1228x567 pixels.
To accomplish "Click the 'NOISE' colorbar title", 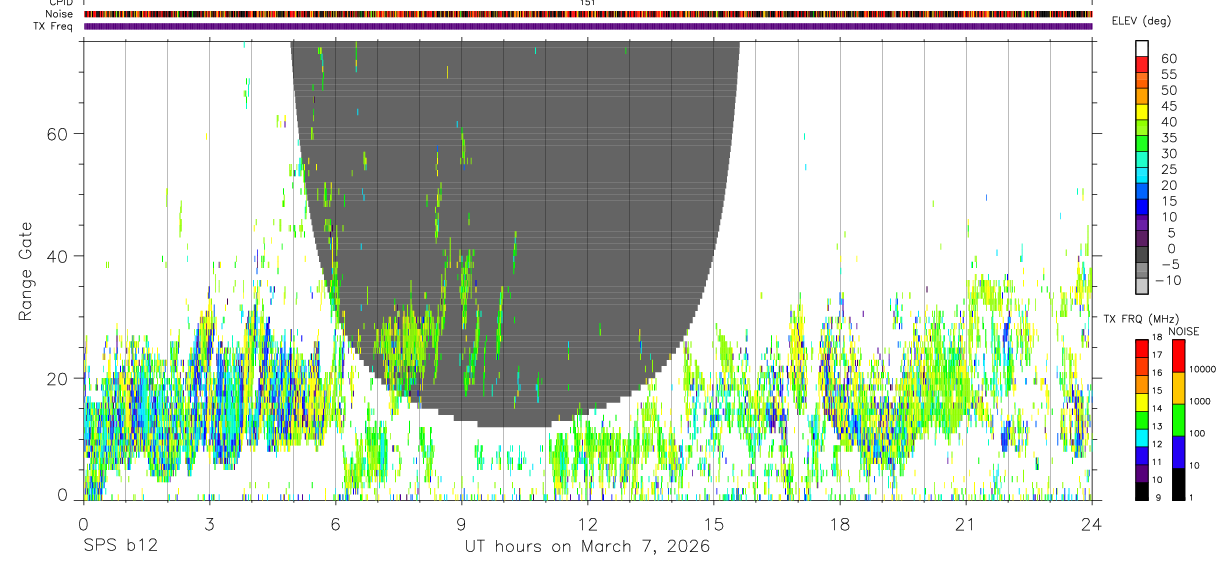I will tap(1184, 331).
